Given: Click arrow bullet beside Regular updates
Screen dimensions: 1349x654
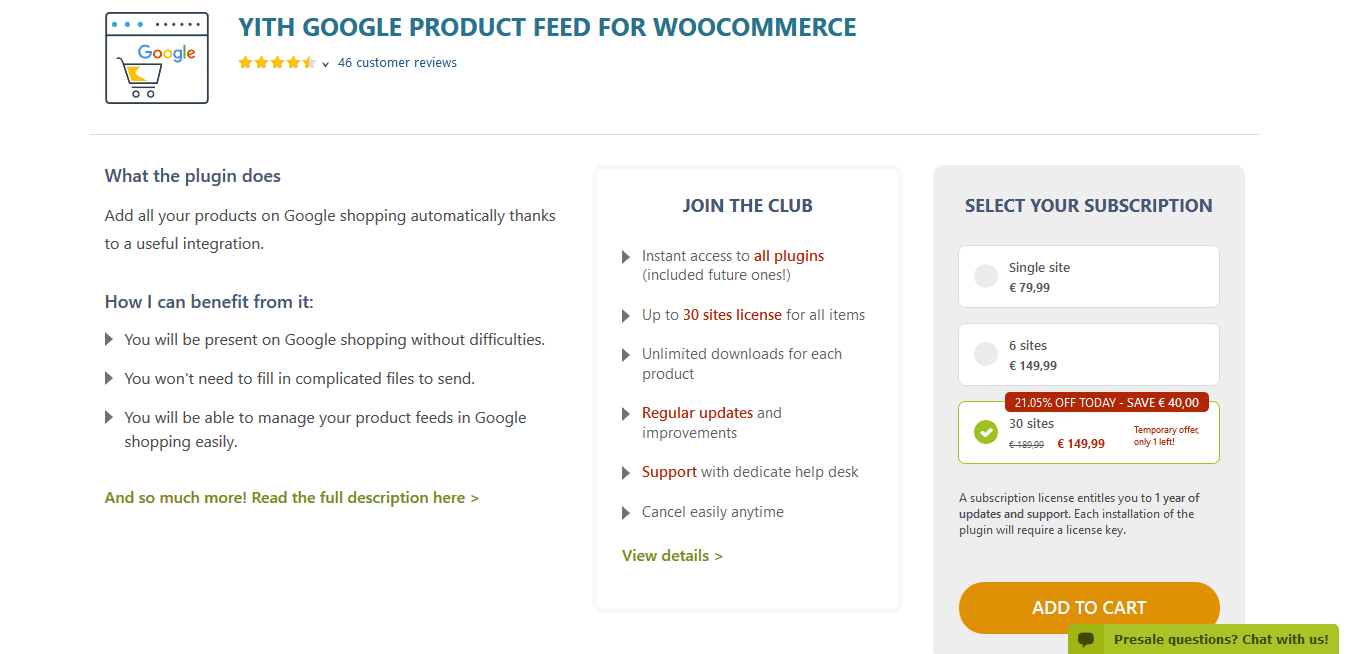Looking at the screenshot, I should point(626,414).
